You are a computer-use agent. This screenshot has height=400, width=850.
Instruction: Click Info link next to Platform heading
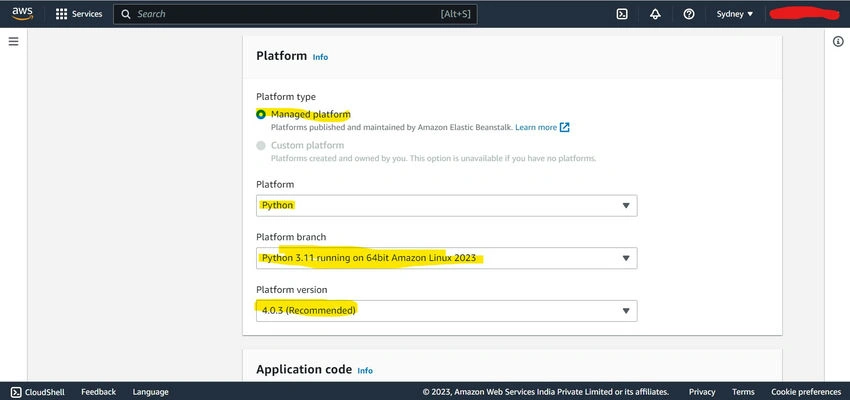pyautogui.click(x=320, y=57)
